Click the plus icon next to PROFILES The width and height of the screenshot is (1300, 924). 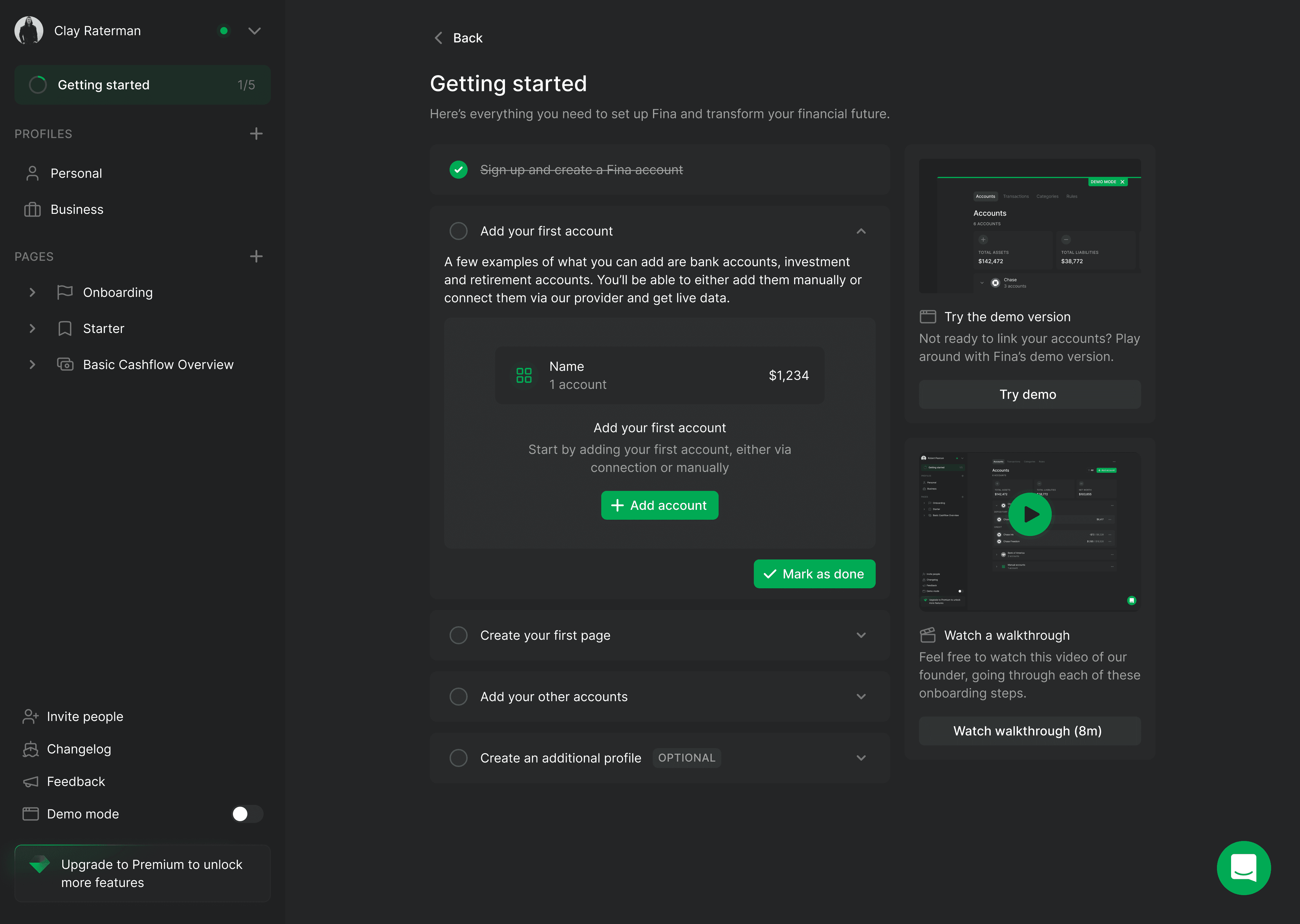tap(256, 134)
